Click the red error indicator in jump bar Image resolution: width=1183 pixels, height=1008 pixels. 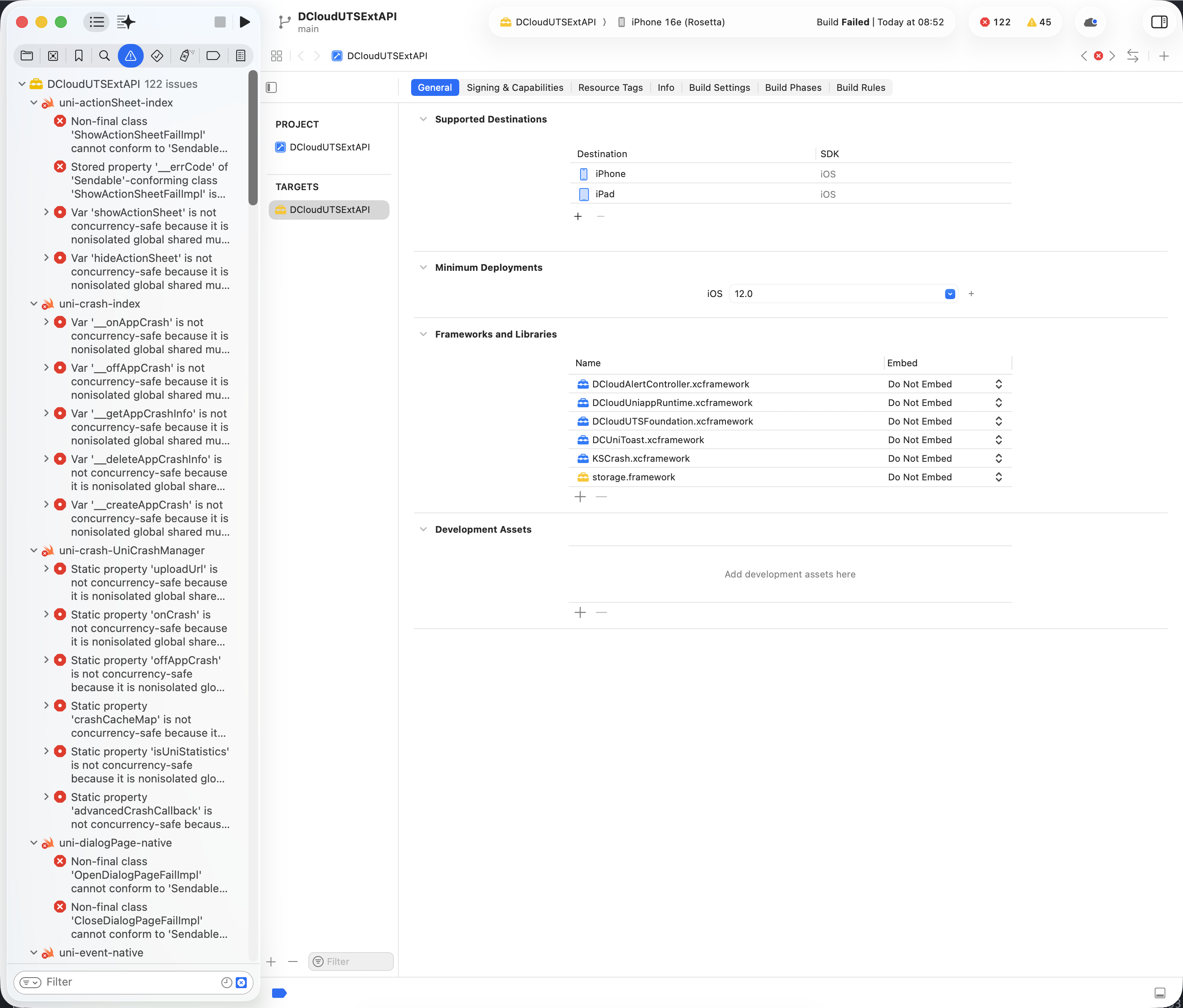click(1098, 55)
